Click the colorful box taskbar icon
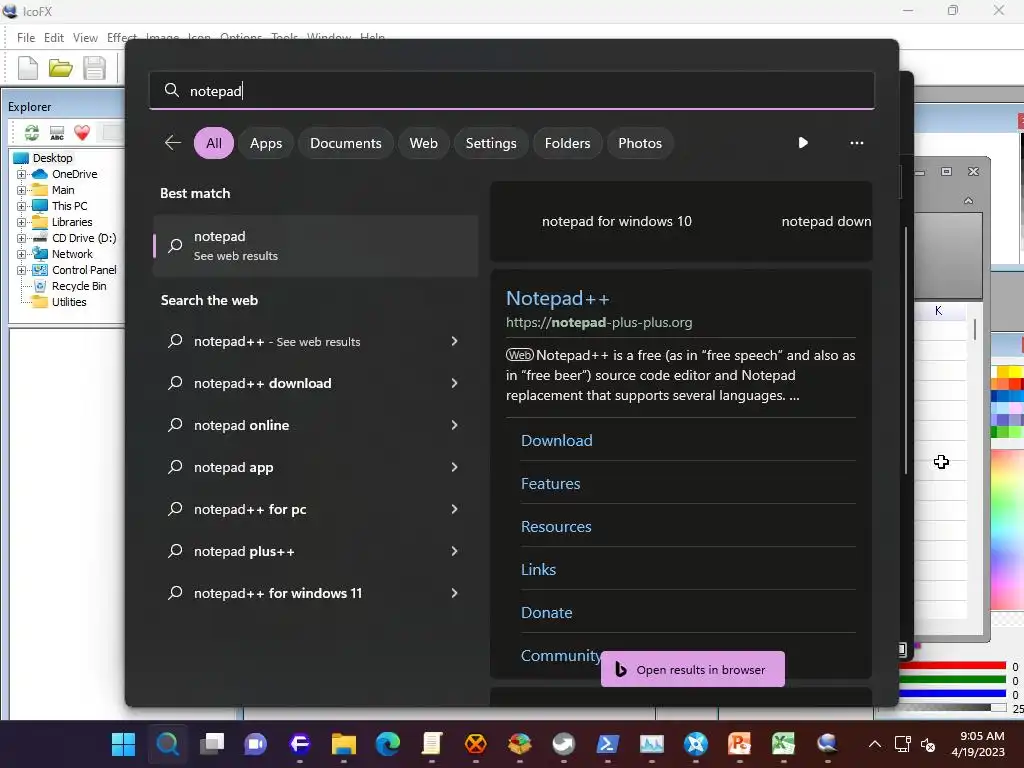 (x=519, y=744)
